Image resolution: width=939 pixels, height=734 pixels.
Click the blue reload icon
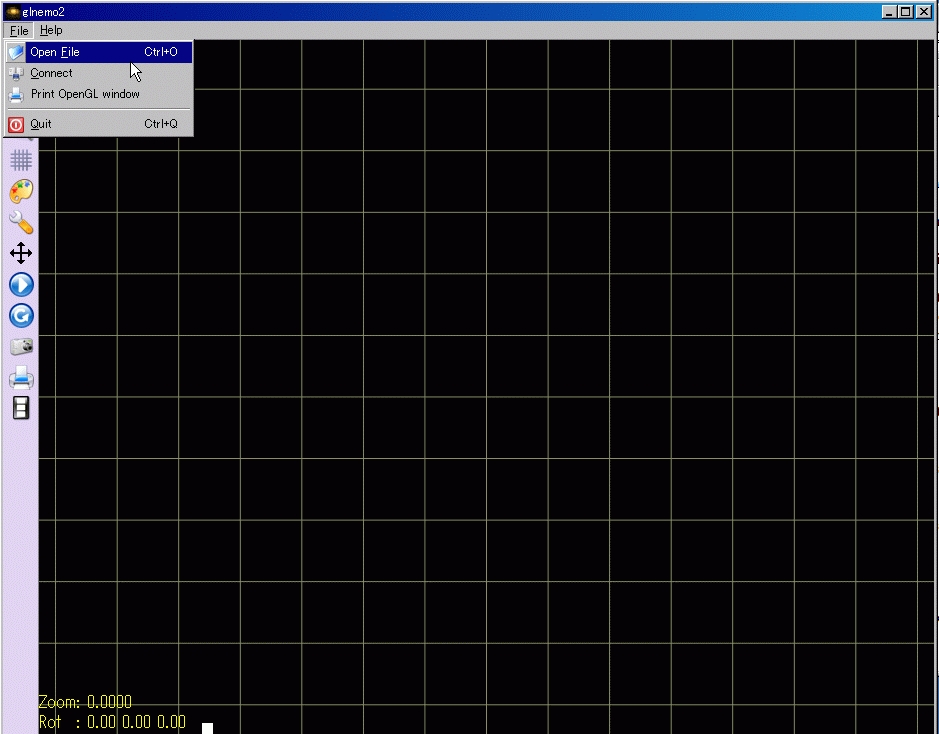pos(21,316)
